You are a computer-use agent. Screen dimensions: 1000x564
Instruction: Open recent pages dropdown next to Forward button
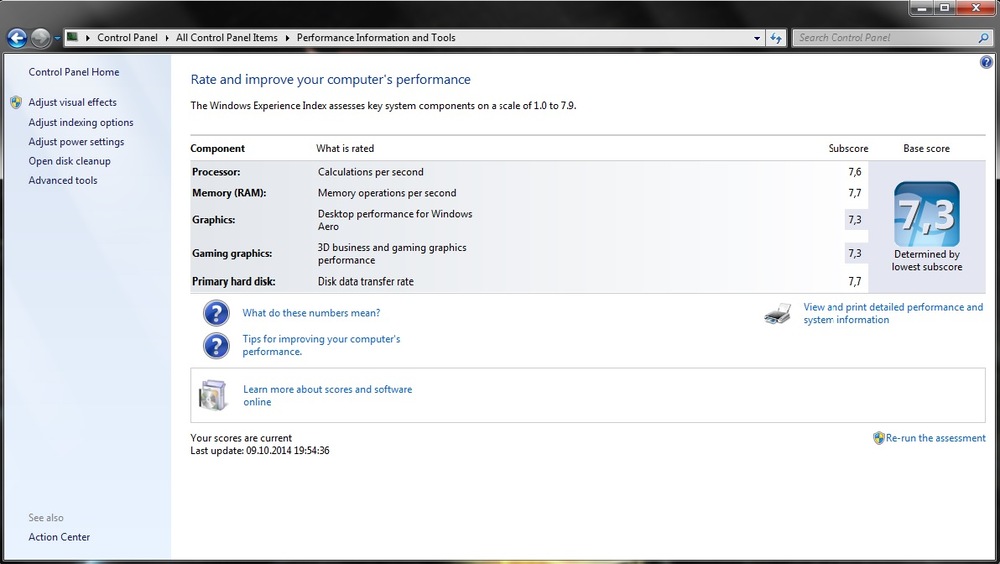57,38
